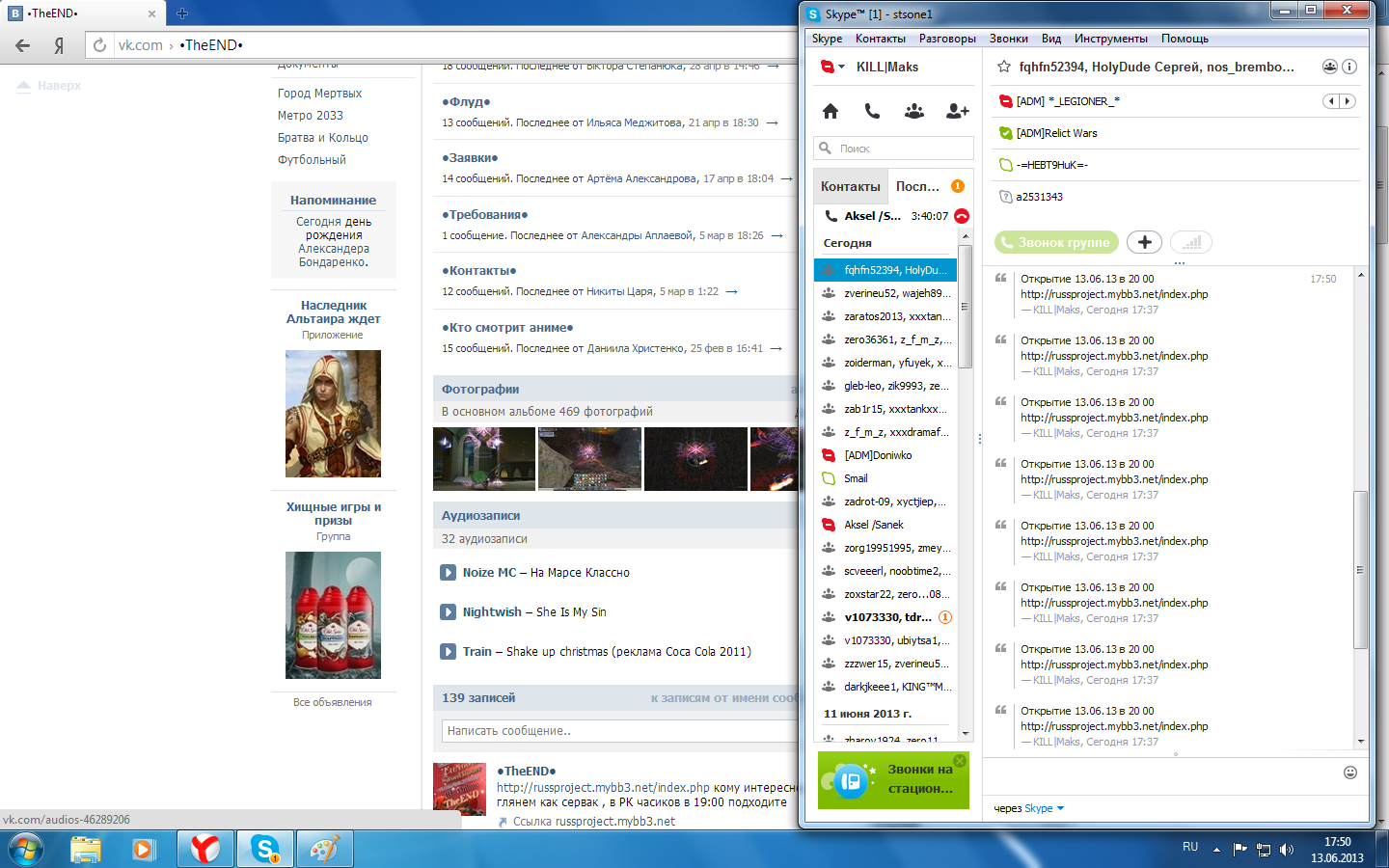Viewport: 1389px width, 868px height.
Task: Switch to Контакты tab in Skype
Action: (x=851, y=186)
